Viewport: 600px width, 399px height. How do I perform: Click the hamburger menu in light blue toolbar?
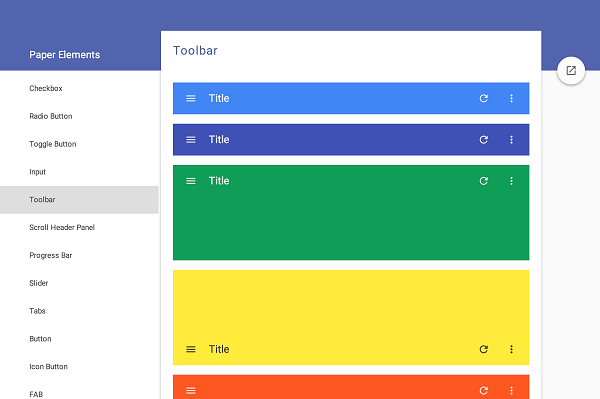point(191,98)
